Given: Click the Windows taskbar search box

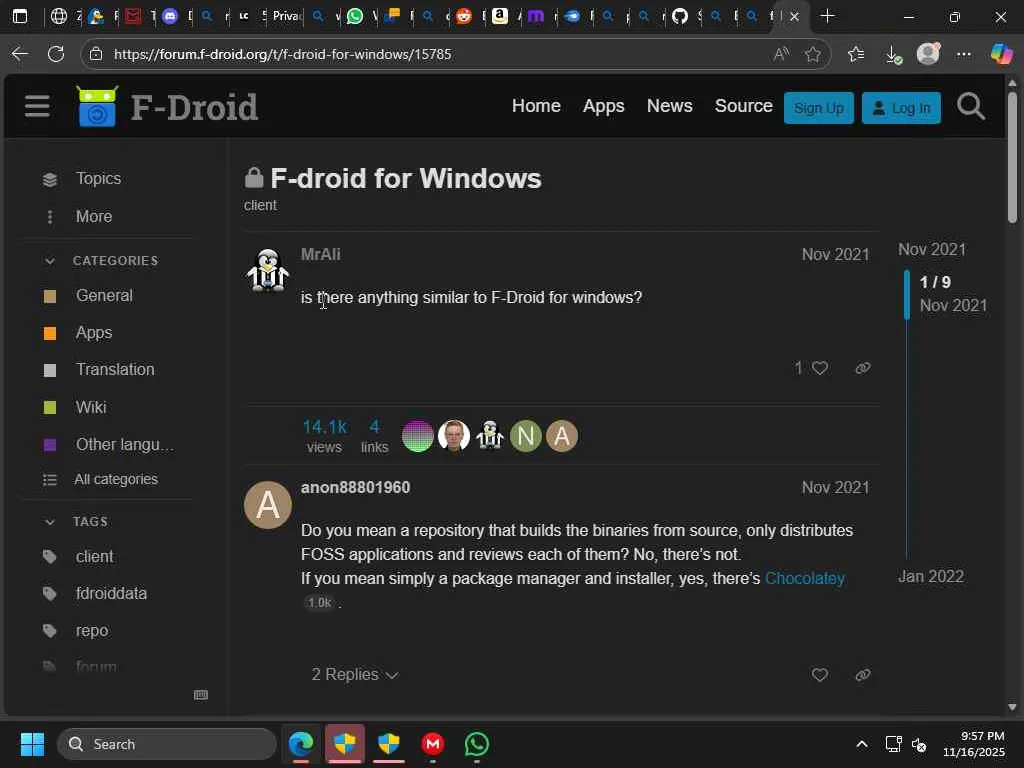Looking at the screenshot, I should (x=167, y=744).
